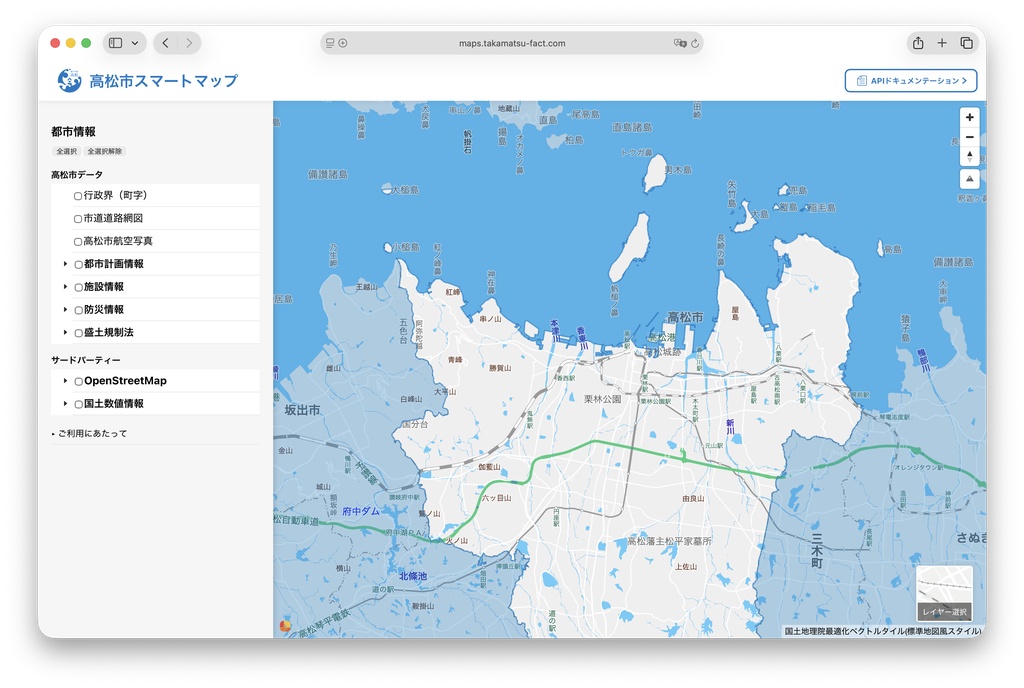Show Safari tab overview
This screenshot has height=688, width=1024.
[x=966, y=43]
